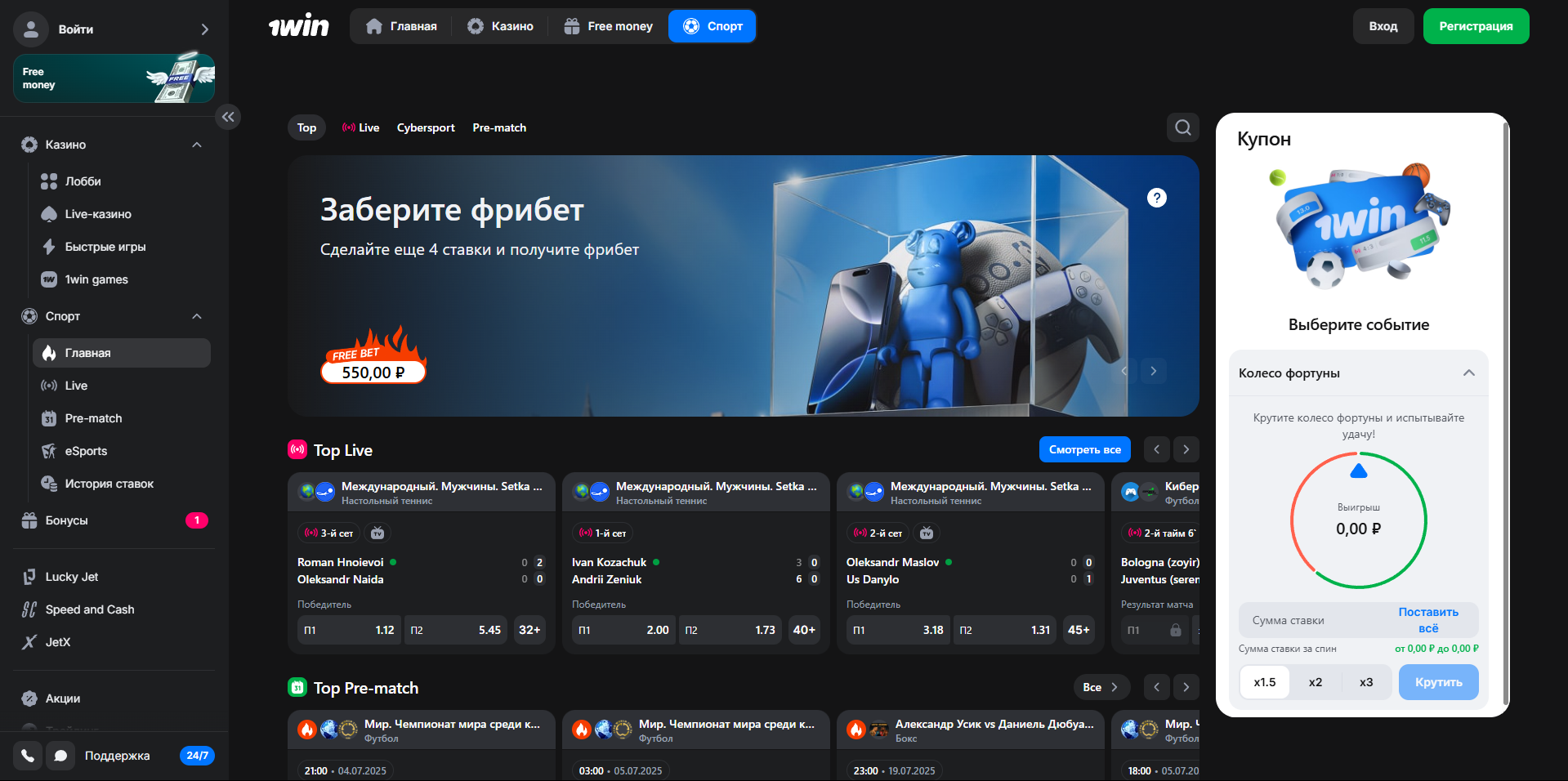Bet П2 5.45 on Oleksandr Naida
Screen dimensions: 1568x781
[455, 630]
